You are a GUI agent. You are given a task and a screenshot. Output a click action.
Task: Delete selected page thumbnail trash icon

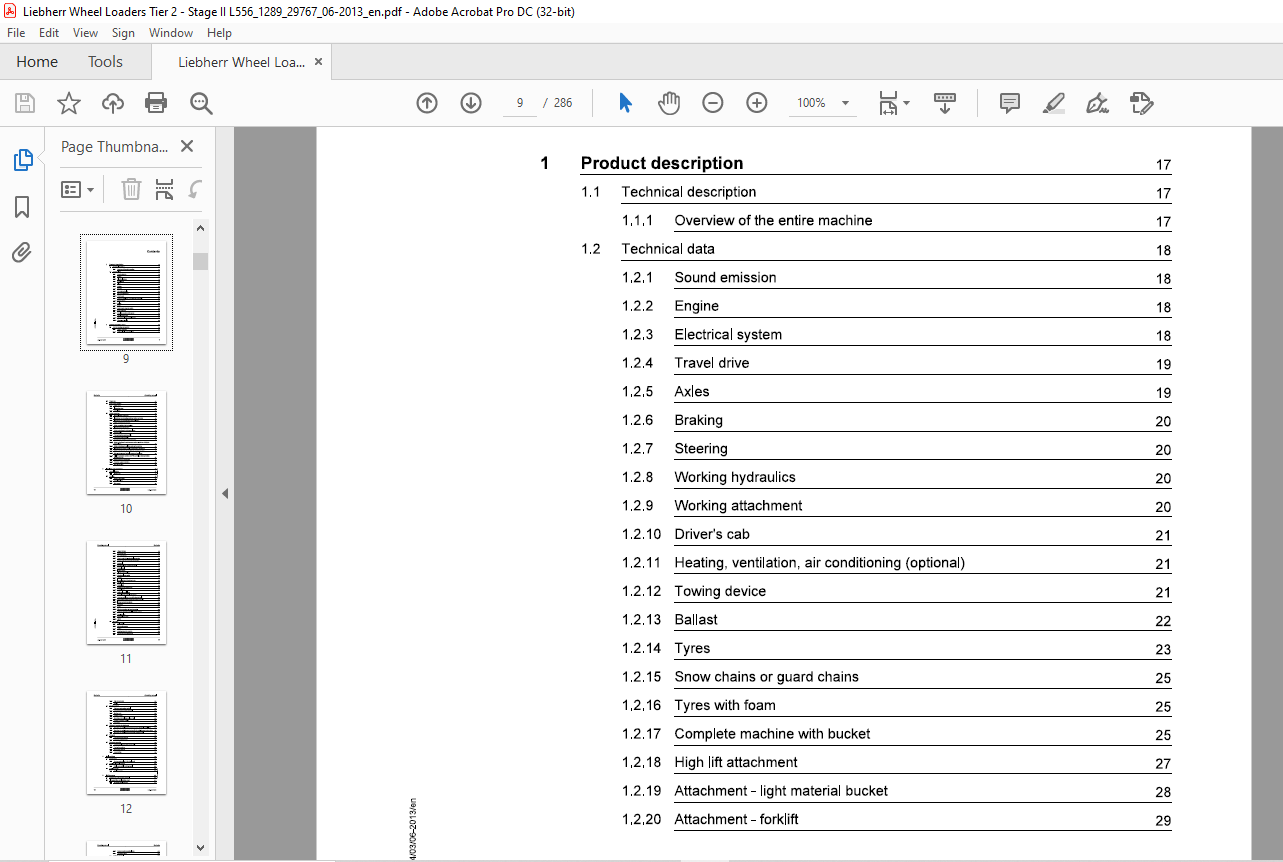131,189
